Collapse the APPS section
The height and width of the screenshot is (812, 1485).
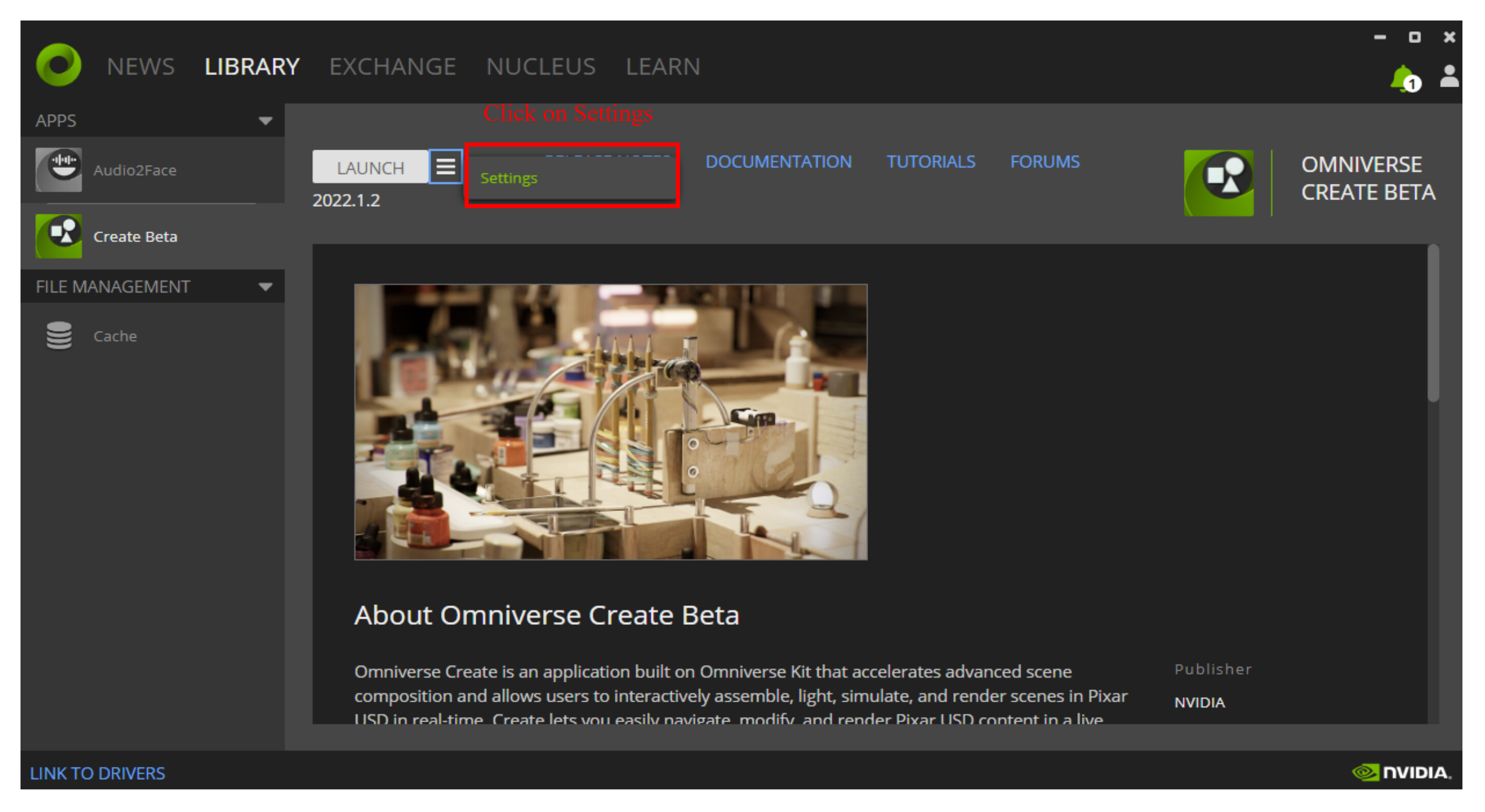tap(266, 120)
